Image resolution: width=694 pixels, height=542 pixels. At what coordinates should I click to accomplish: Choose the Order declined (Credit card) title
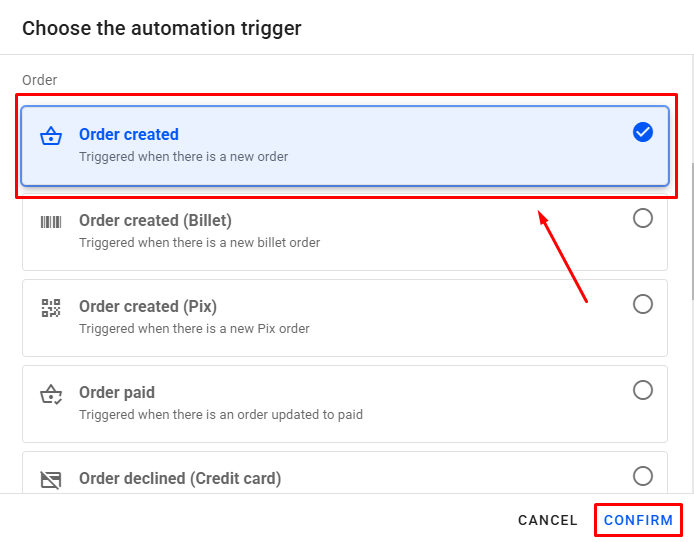point(180,479)
